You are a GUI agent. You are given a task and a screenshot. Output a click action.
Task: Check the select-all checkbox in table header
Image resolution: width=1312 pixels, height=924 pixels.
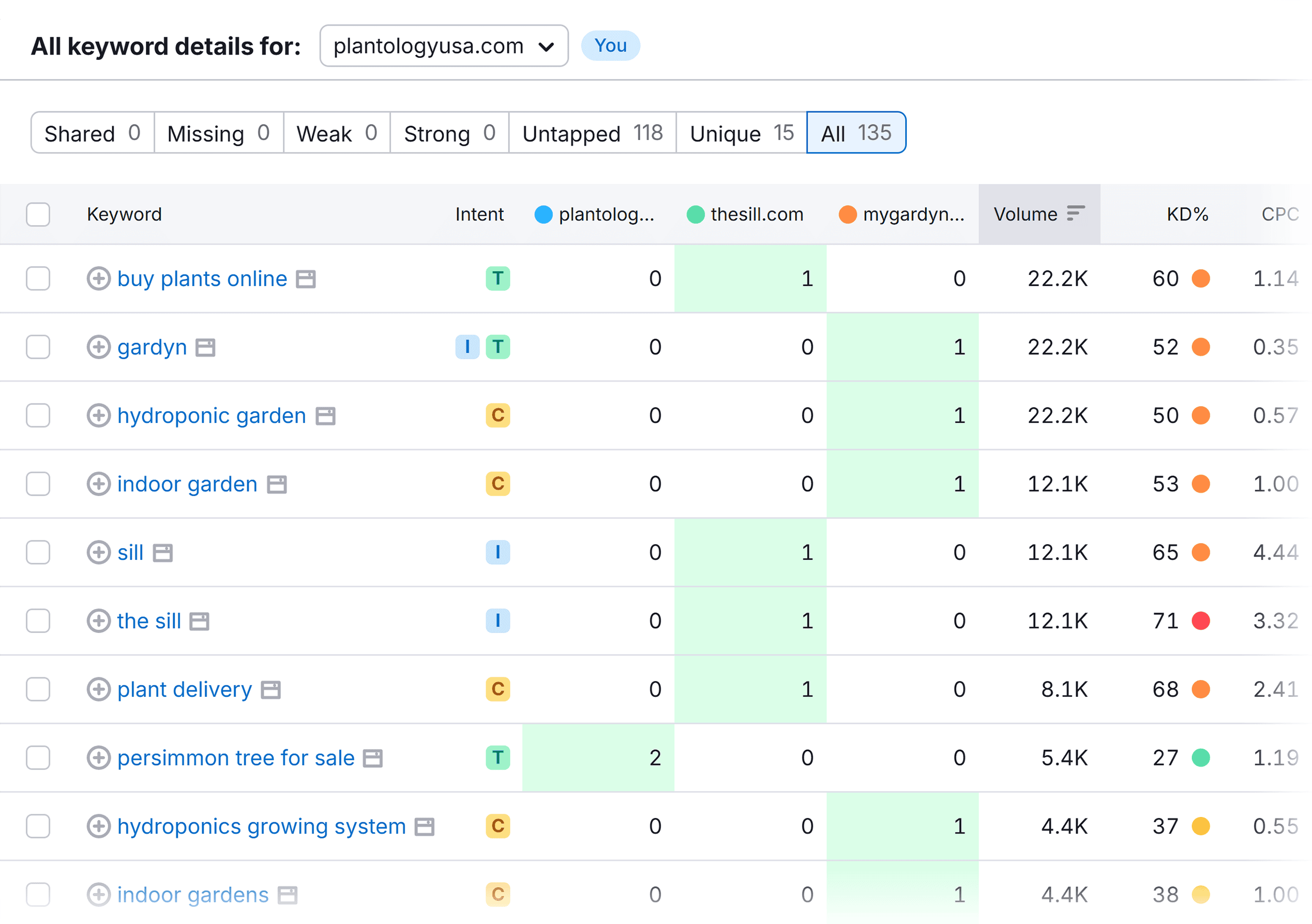tap(38, 214)
